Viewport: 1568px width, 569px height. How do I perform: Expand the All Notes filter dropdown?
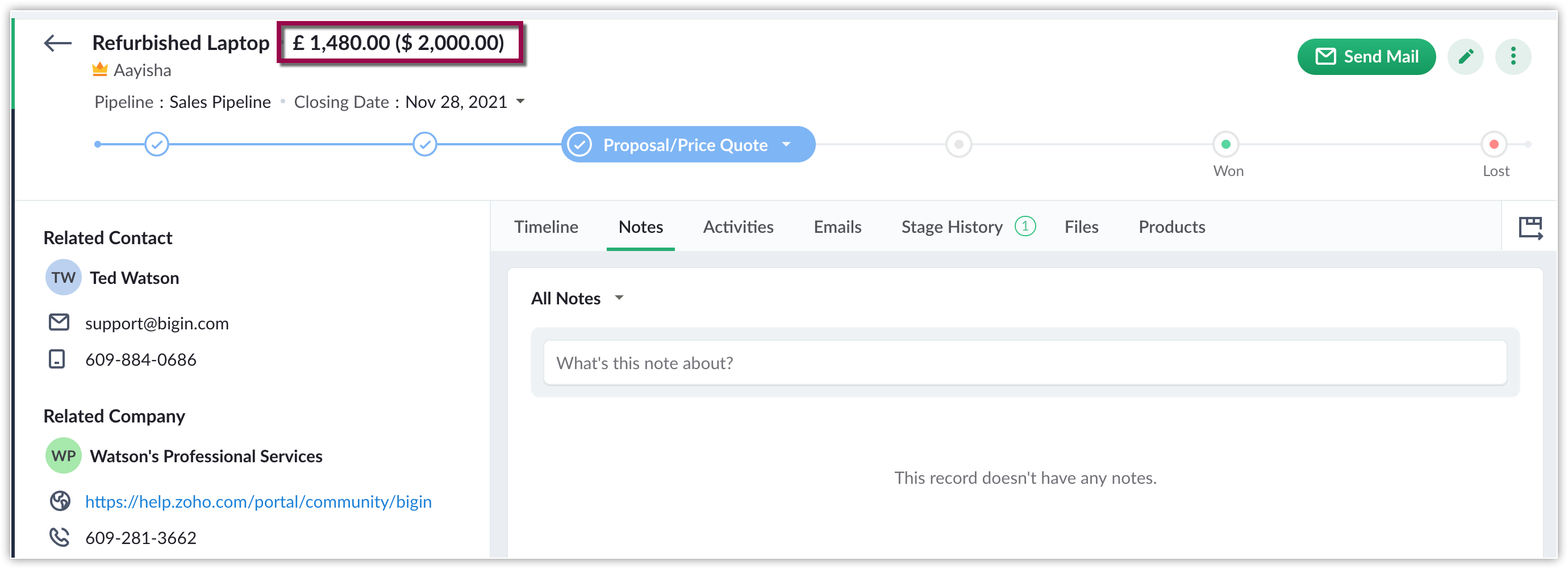tap(619, 298)
